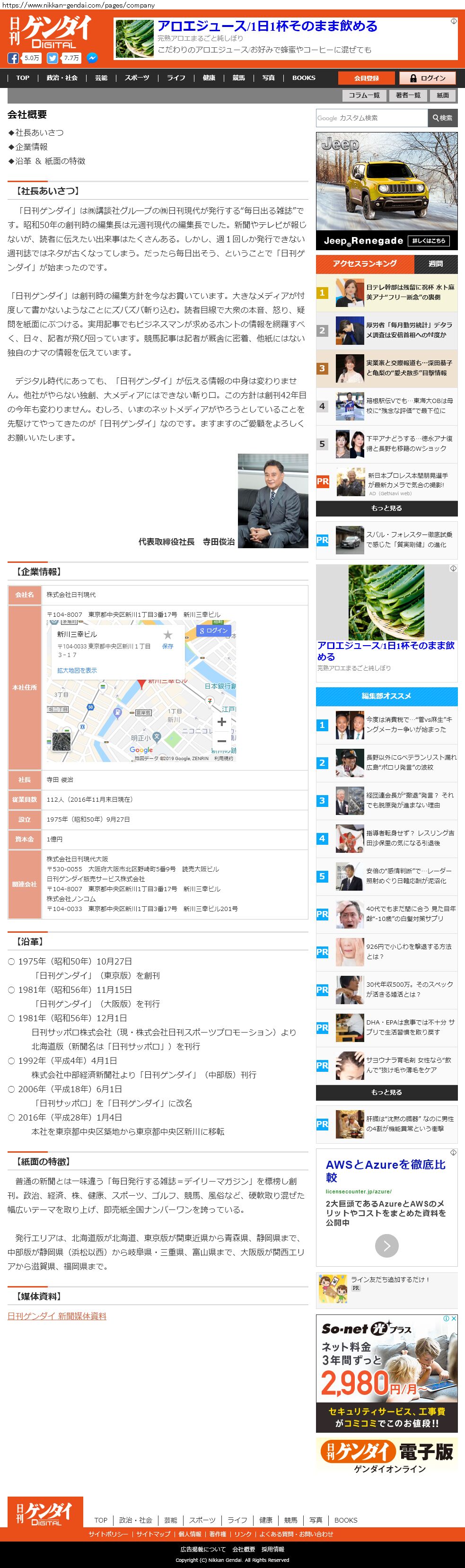
Task: Click the AdChoices icon on AWS ad
Action: pyautogui.click(x=454, y=1152)
